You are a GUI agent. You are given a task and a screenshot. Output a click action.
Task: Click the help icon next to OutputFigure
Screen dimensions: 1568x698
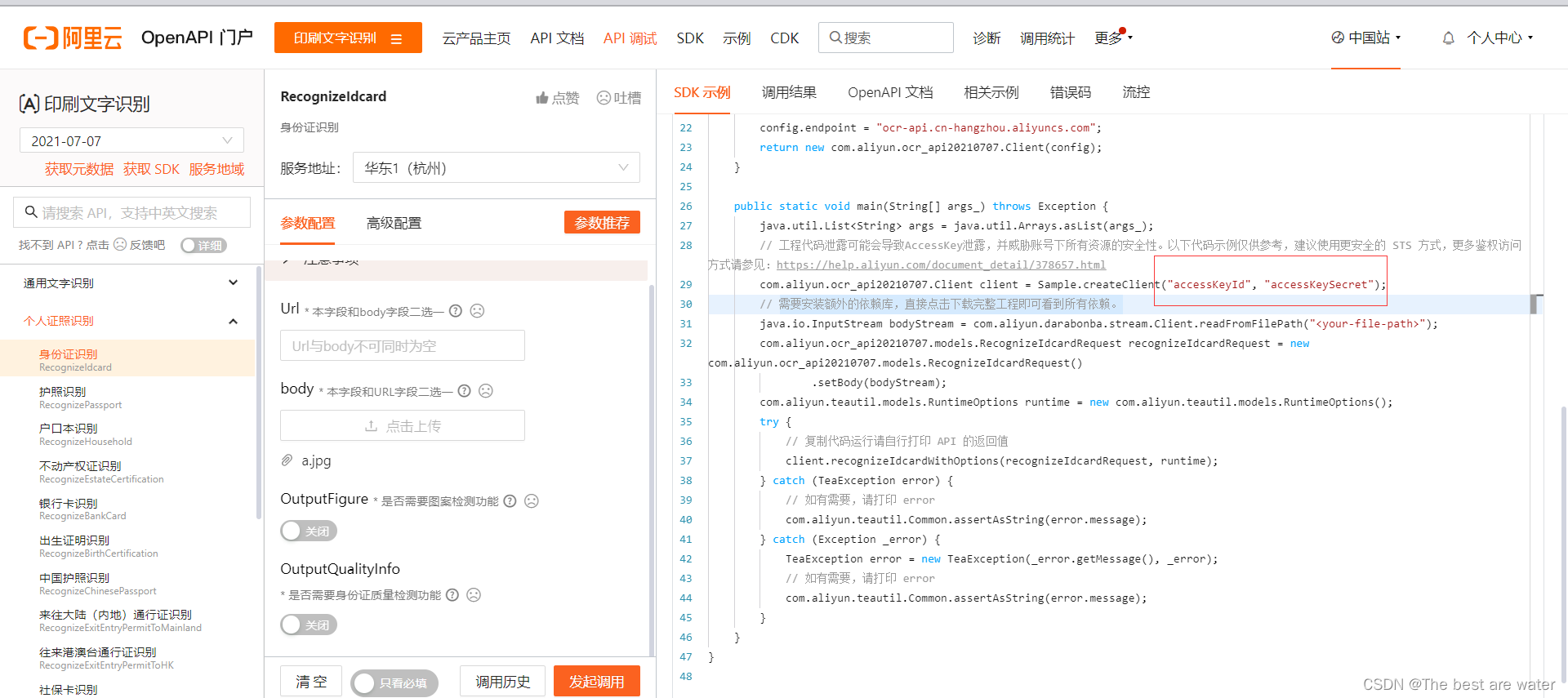point(510,501)
